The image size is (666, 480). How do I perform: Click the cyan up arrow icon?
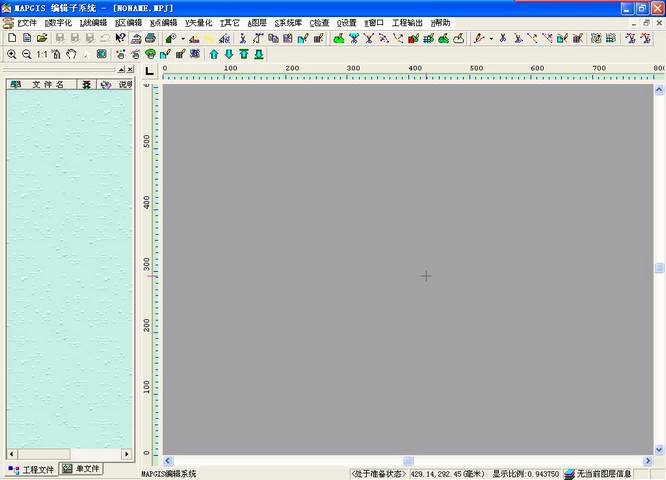tap(214, 54)
